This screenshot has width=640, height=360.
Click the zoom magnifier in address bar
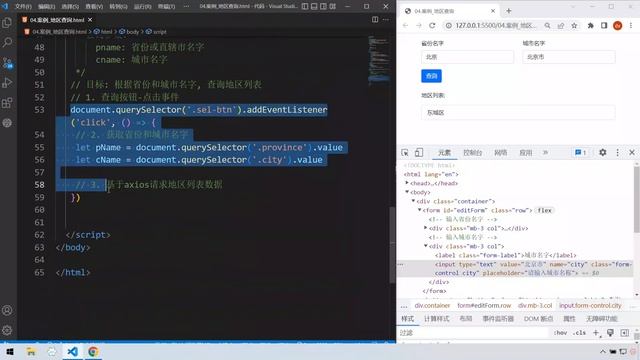click(x=547, y=25)
